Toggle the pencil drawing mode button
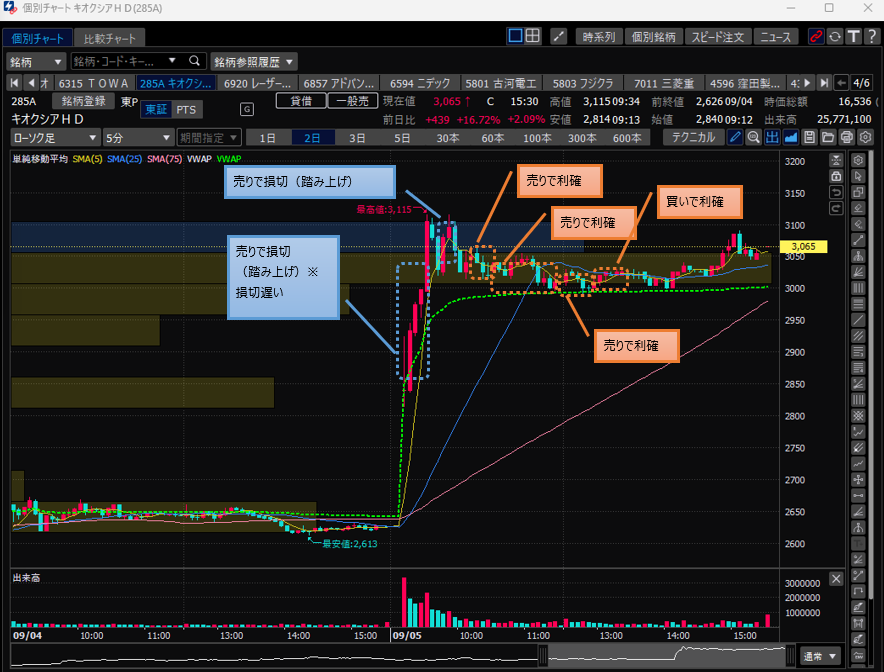Viewport: 884px width, 672px height. (x=735, y=137)
